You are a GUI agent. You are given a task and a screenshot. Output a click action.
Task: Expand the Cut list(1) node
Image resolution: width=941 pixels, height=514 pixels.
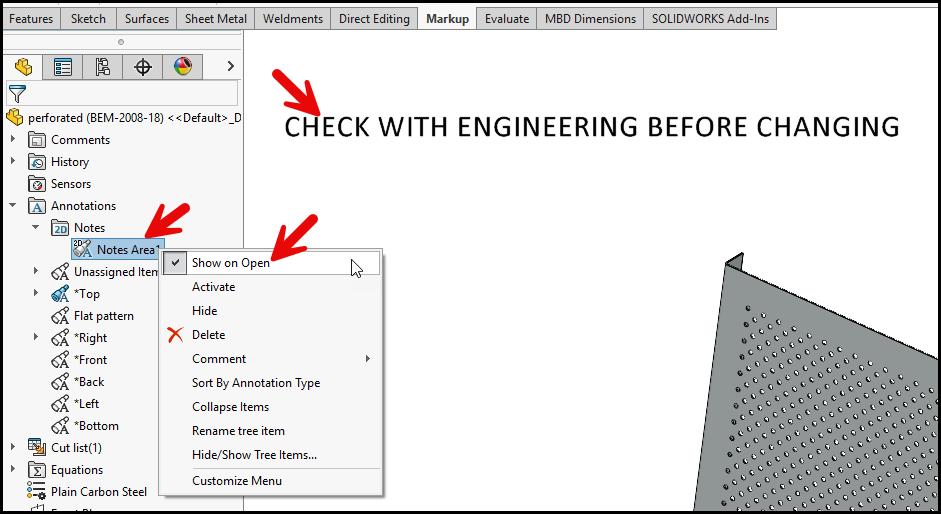13,448
